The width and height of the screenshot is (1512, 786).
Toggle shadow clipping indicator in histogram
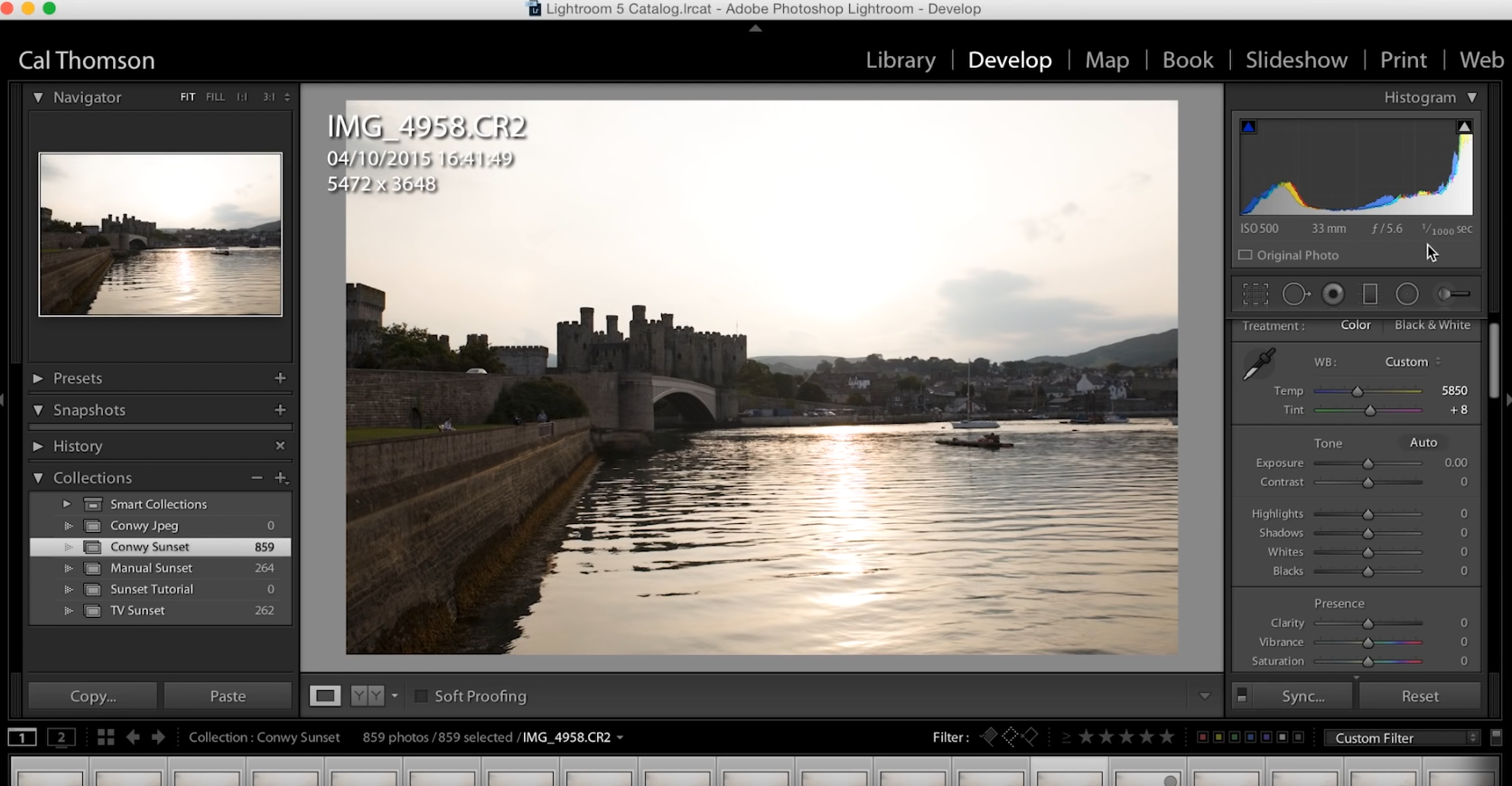(x=1248, y=127)
